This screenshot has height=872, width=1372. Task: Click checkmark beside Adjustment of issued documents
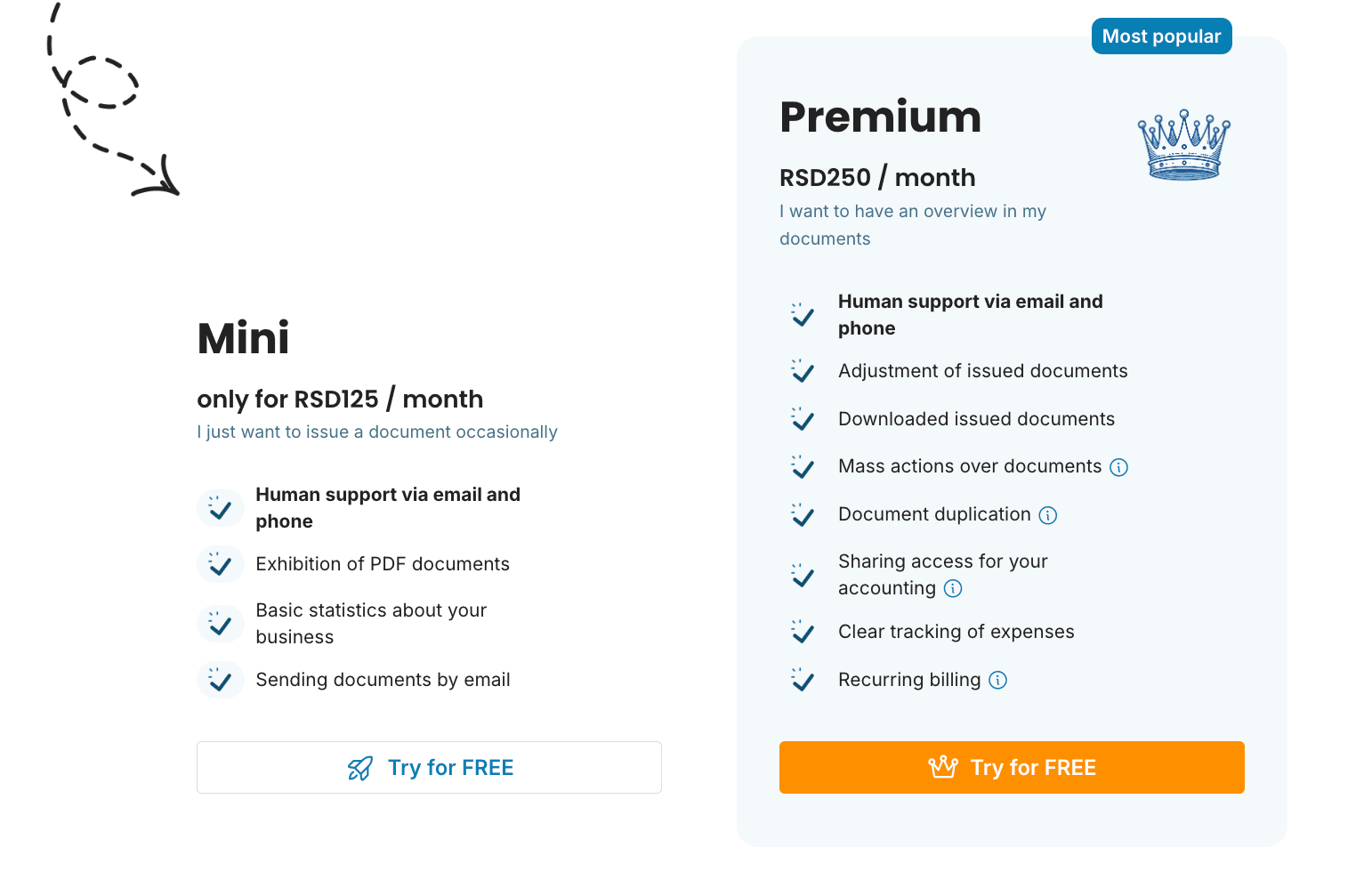pos(803,371)
